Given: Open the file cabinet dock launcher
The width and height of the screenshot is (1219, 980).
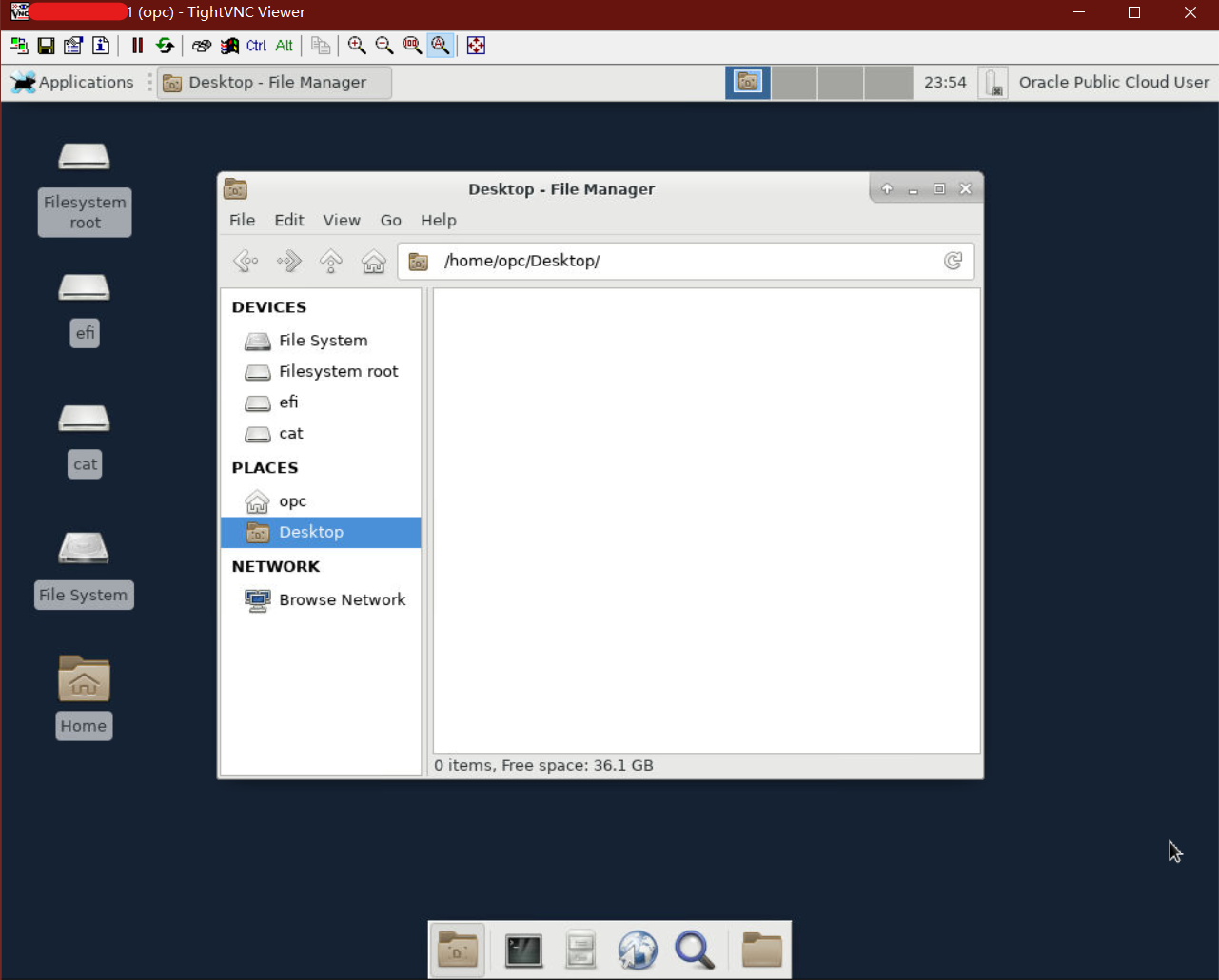Looking at the screenshot, I should click(580, 950).
